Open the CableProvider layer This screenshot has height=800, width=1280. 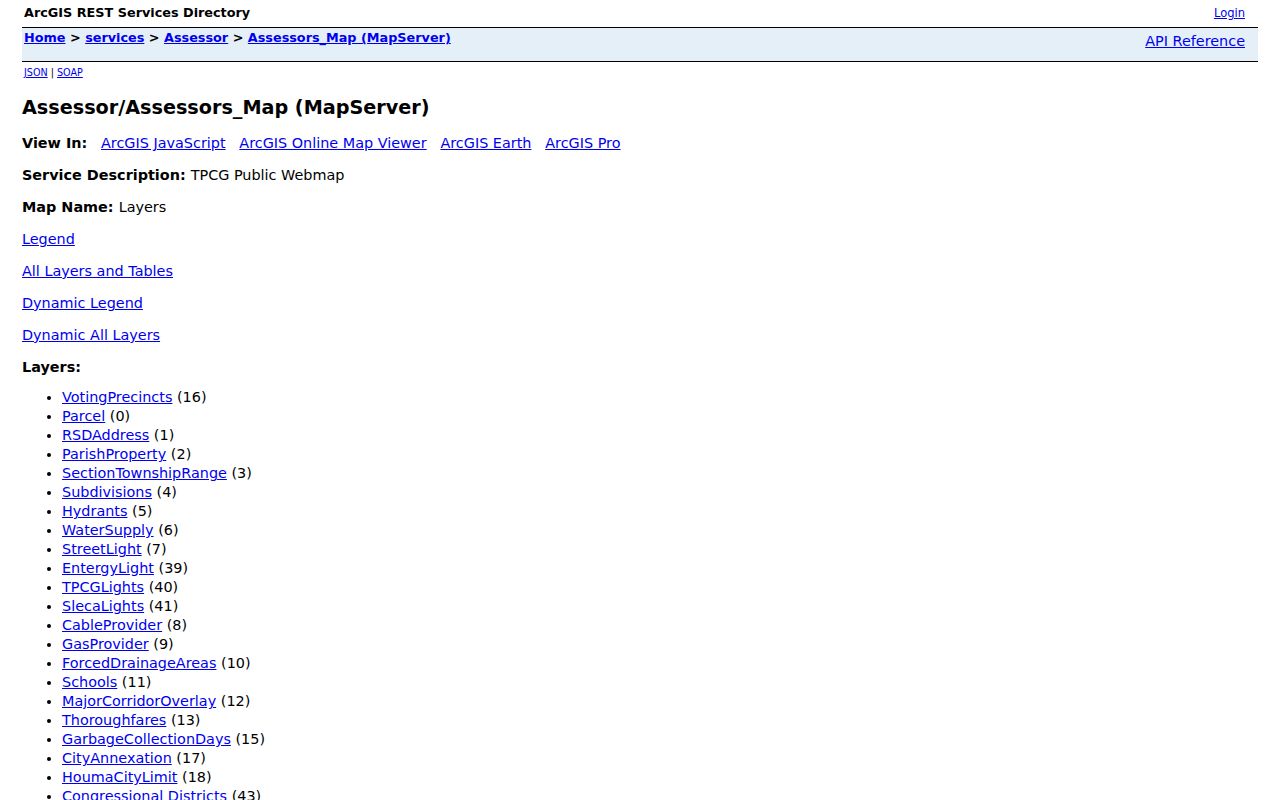click(x=112, y=625)
